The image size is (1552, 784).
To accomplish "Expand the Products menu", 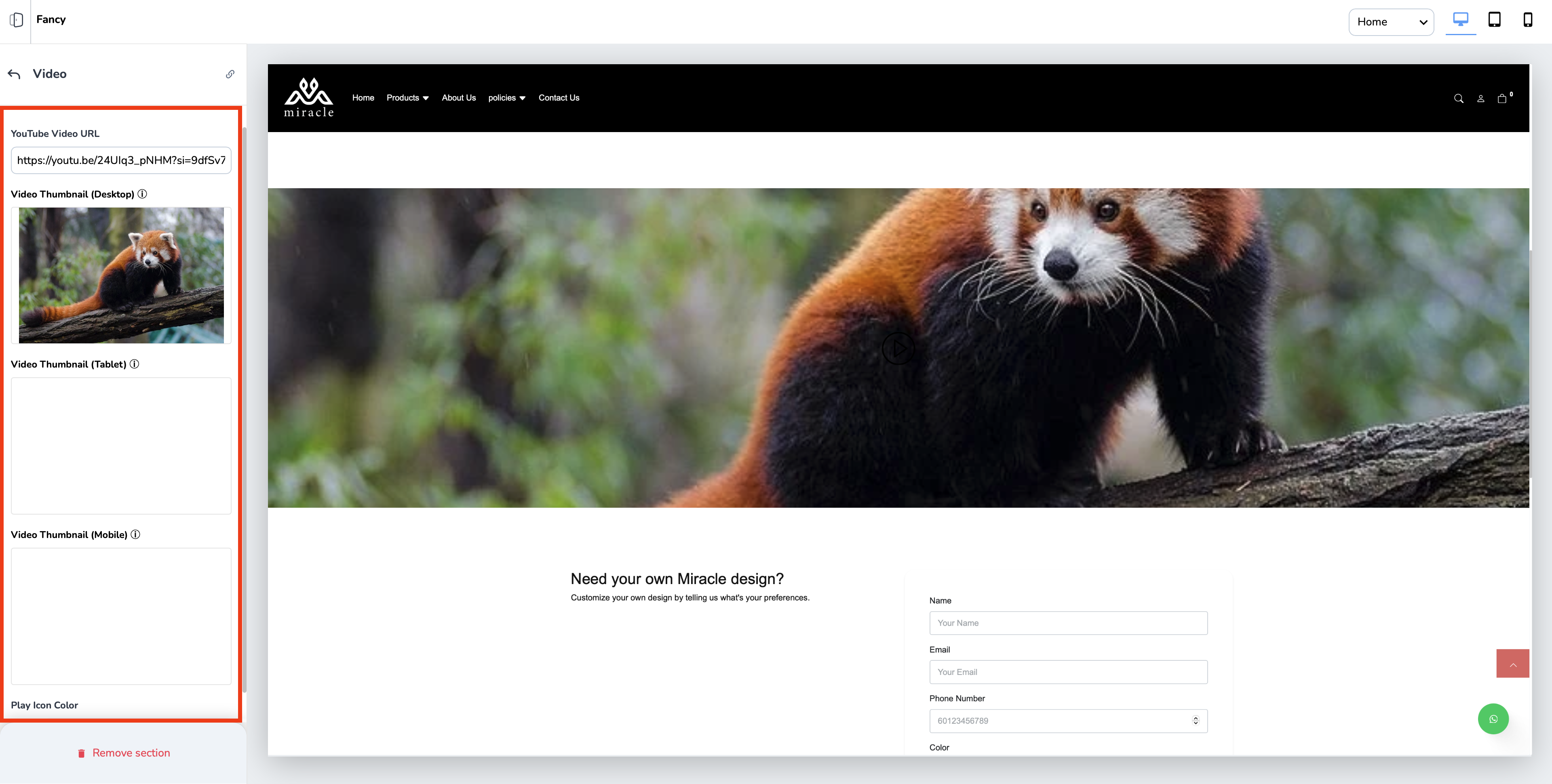I will [x=407, y=98].
